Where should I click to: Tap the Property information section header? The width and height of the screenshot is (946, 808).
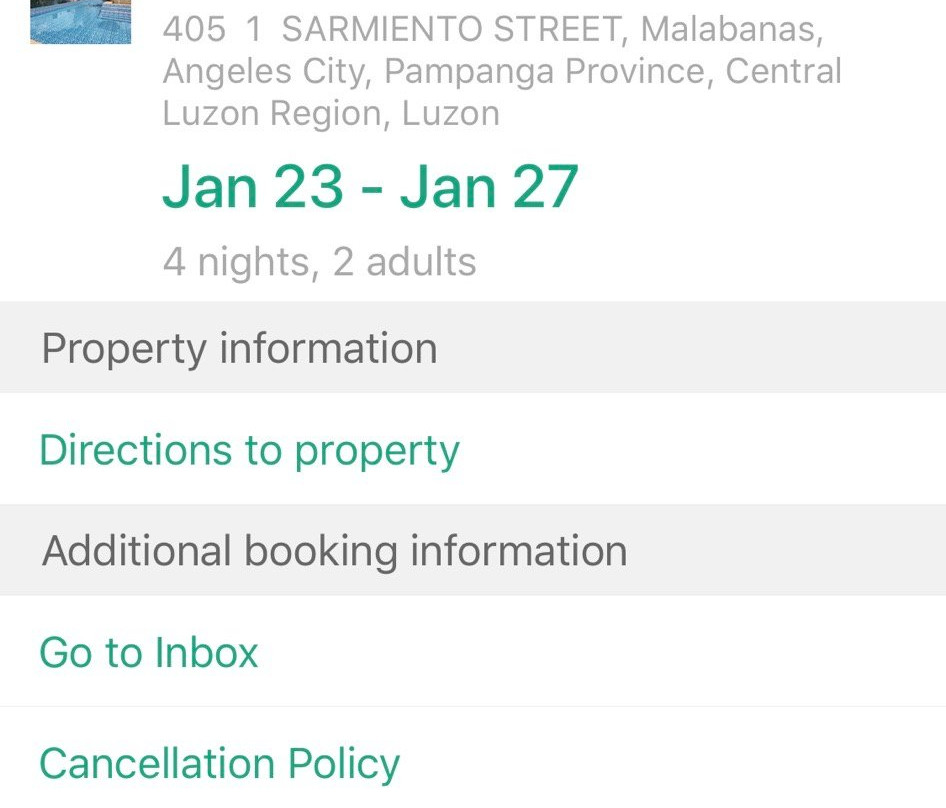pyautogui.click(x=239, y=348)
